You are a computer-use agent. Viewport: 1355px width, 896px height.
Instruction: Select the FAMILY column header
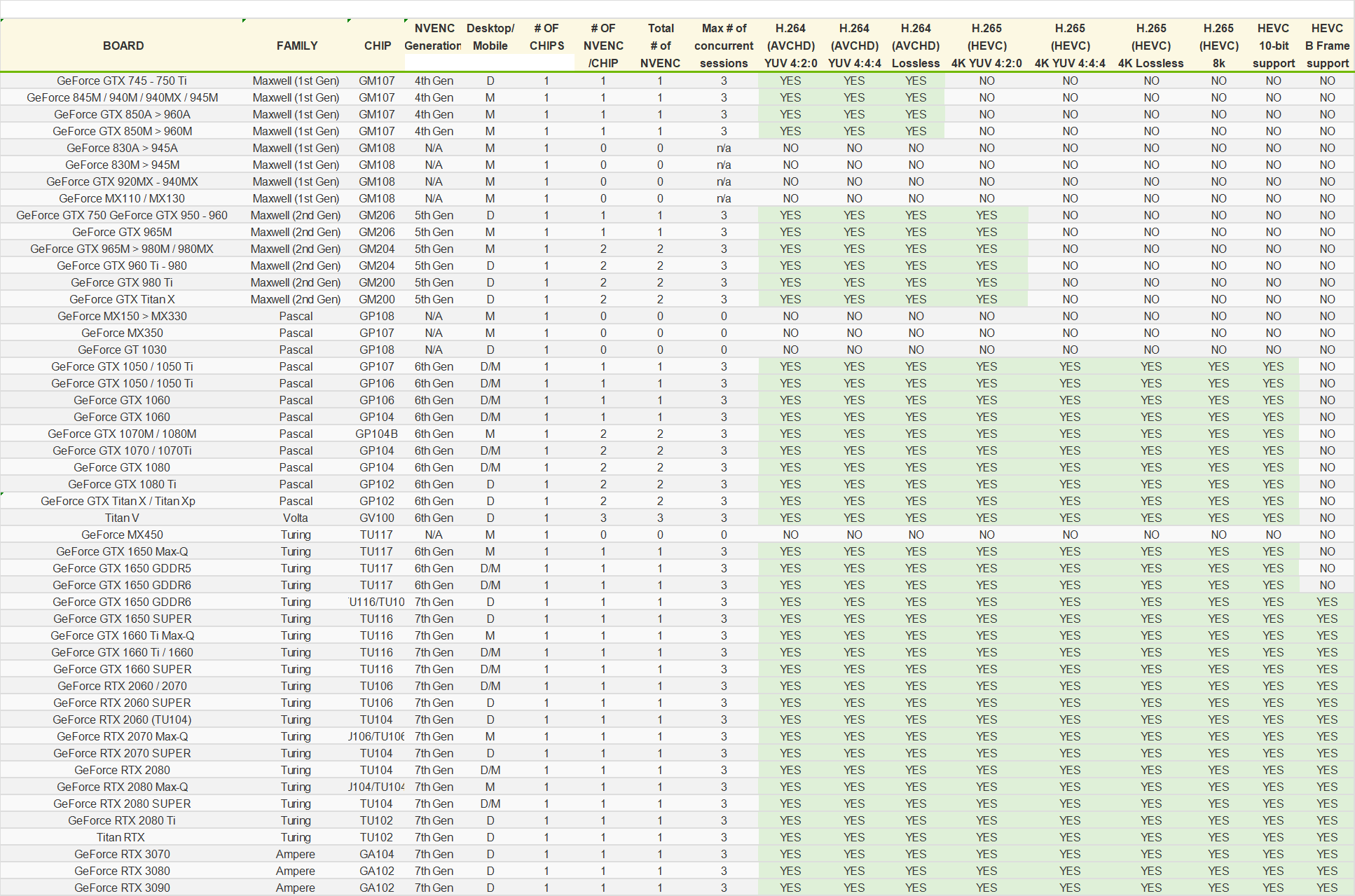point(296,46)
